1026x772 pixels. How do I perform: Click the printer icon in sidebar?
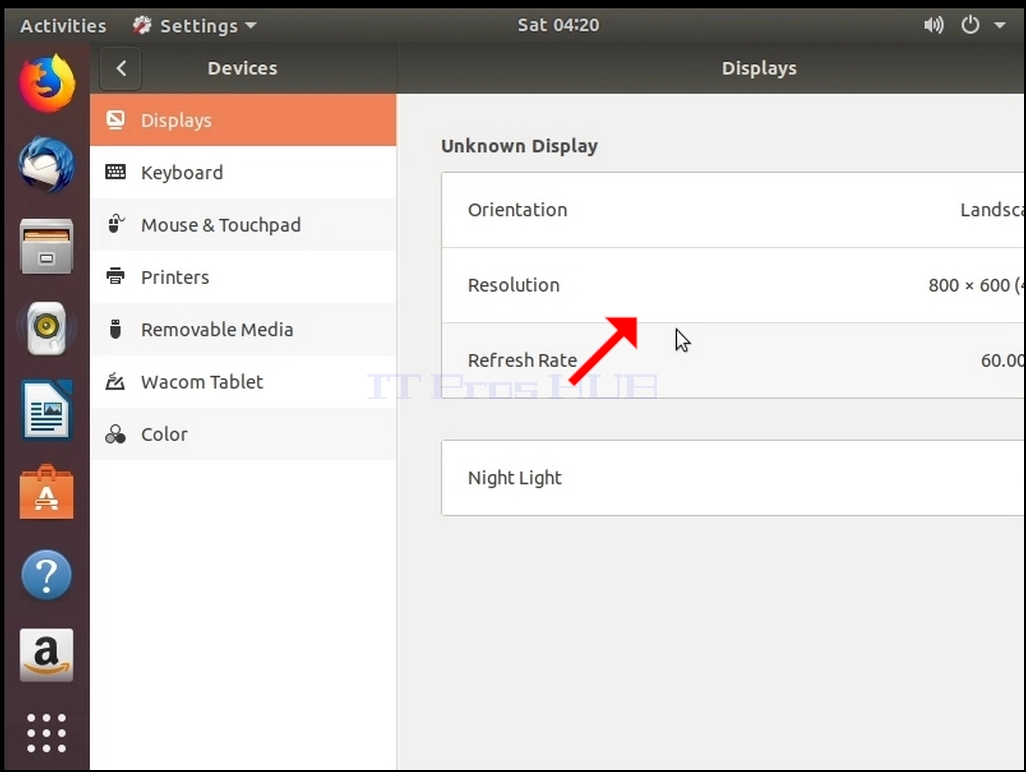[115, 277]
